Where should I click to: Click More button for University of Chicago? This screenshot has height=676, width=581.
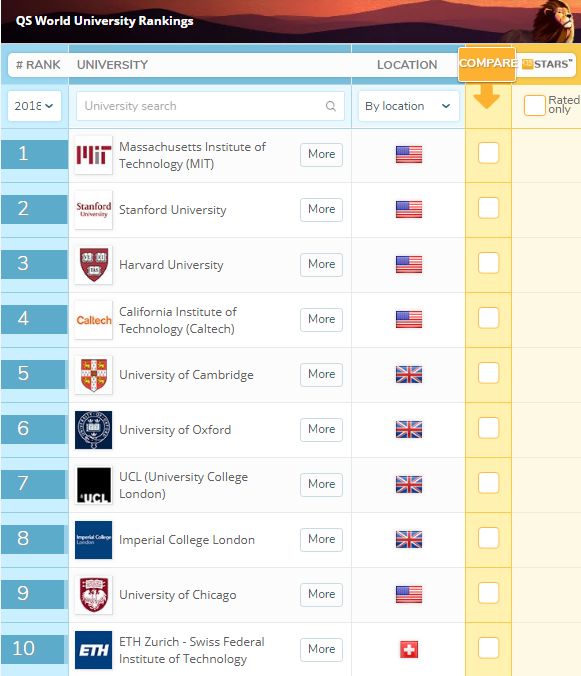[322, 595]
